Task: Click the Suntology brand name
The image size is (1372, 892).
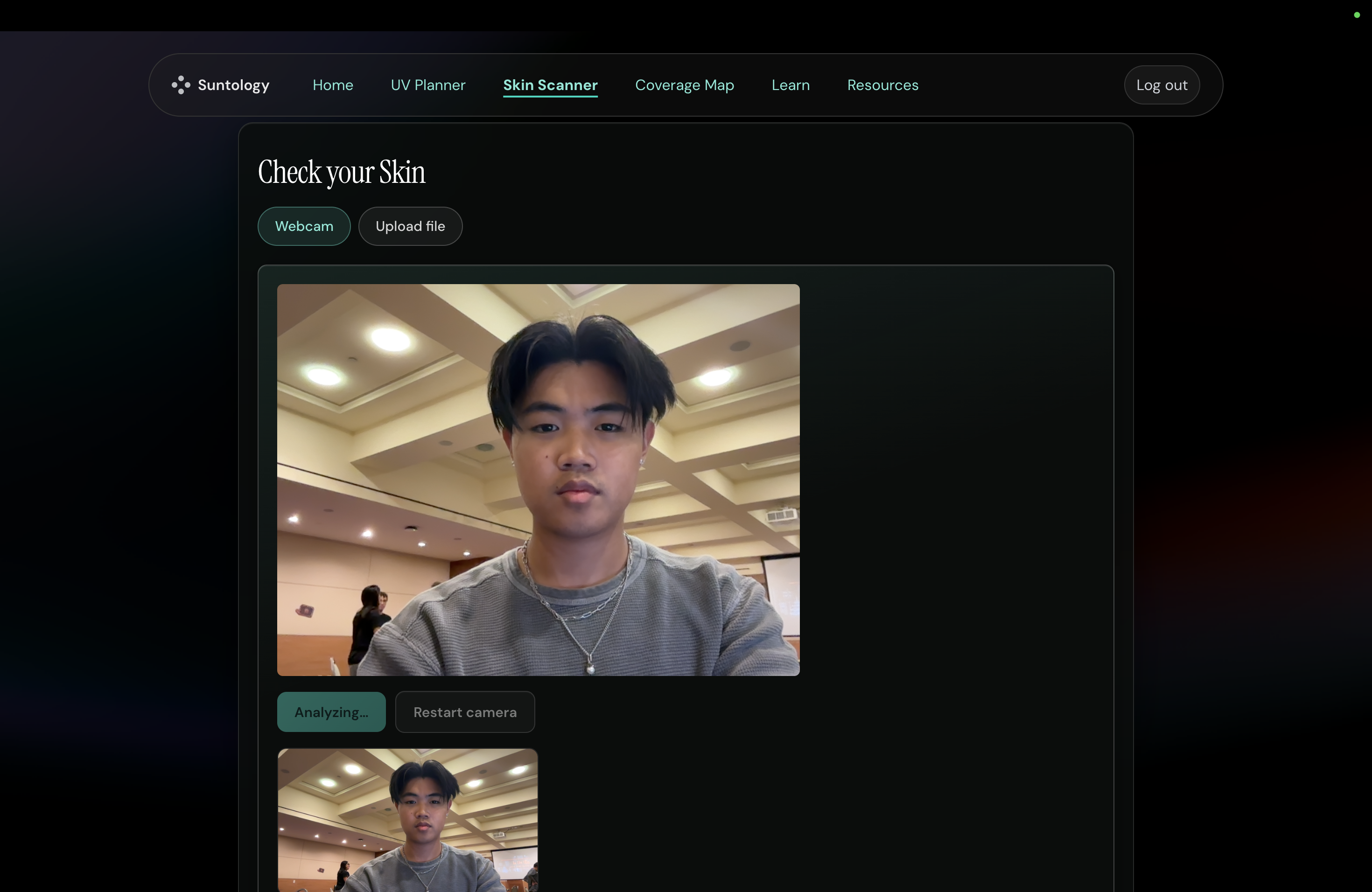Action: (233, 85)
